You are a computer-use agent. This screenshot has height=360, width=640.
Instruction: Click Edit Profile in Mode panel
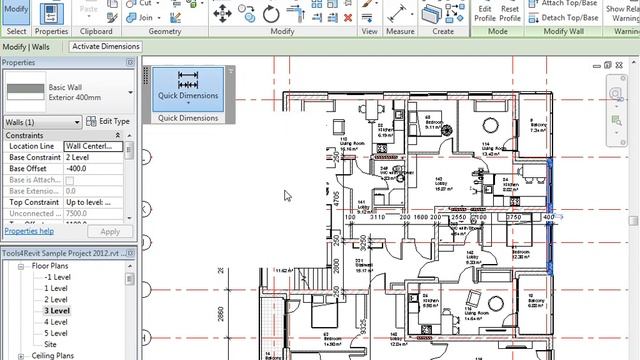485,13
